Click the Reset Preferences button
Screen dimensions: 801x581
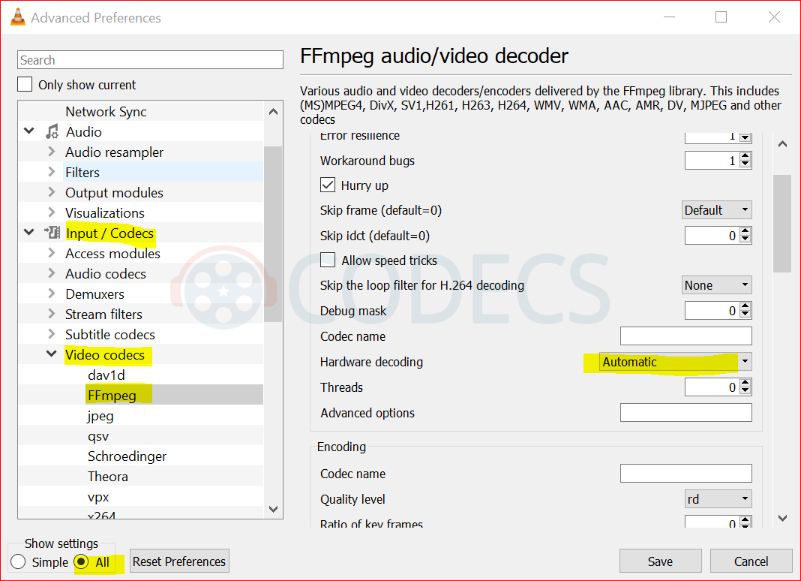(x=179, y=562)
